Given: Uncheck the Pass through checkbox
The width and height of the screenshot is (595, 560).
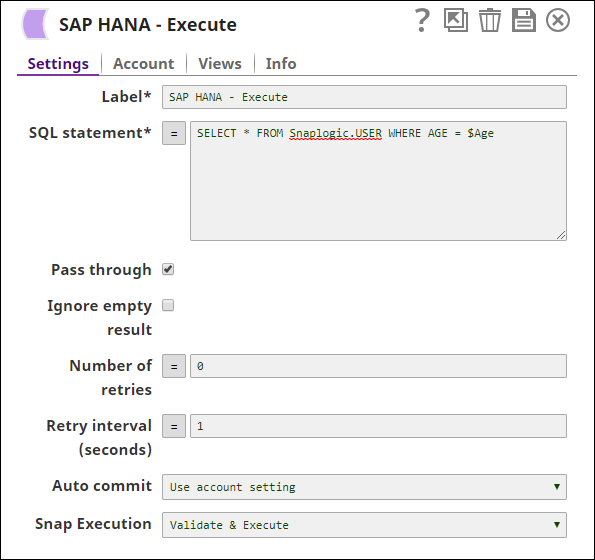Looking at the screenshot, I should click(168, 269).
